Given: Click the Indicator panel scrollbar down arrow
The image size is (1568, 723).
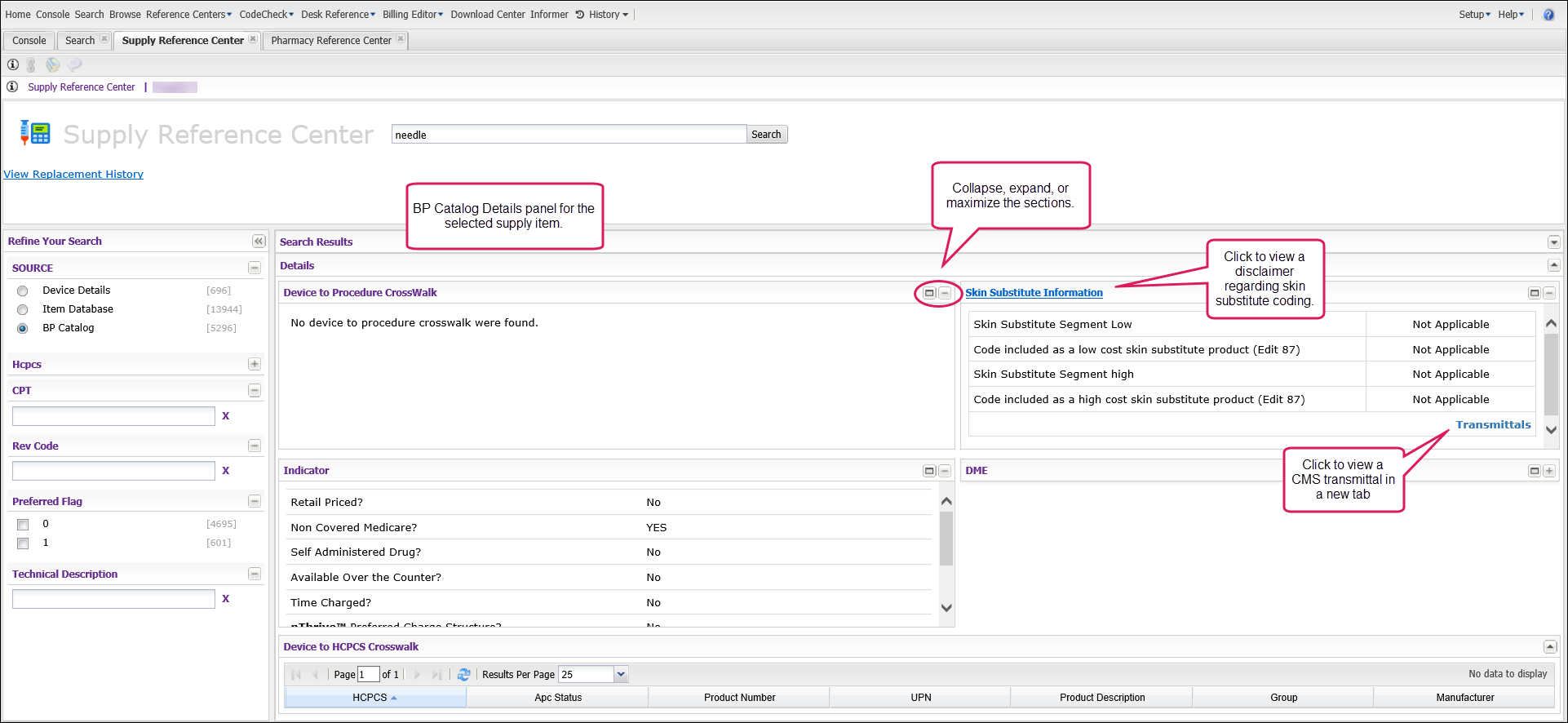Looking at the screenshot, I should pyautogui.click(x=946, y=608).
